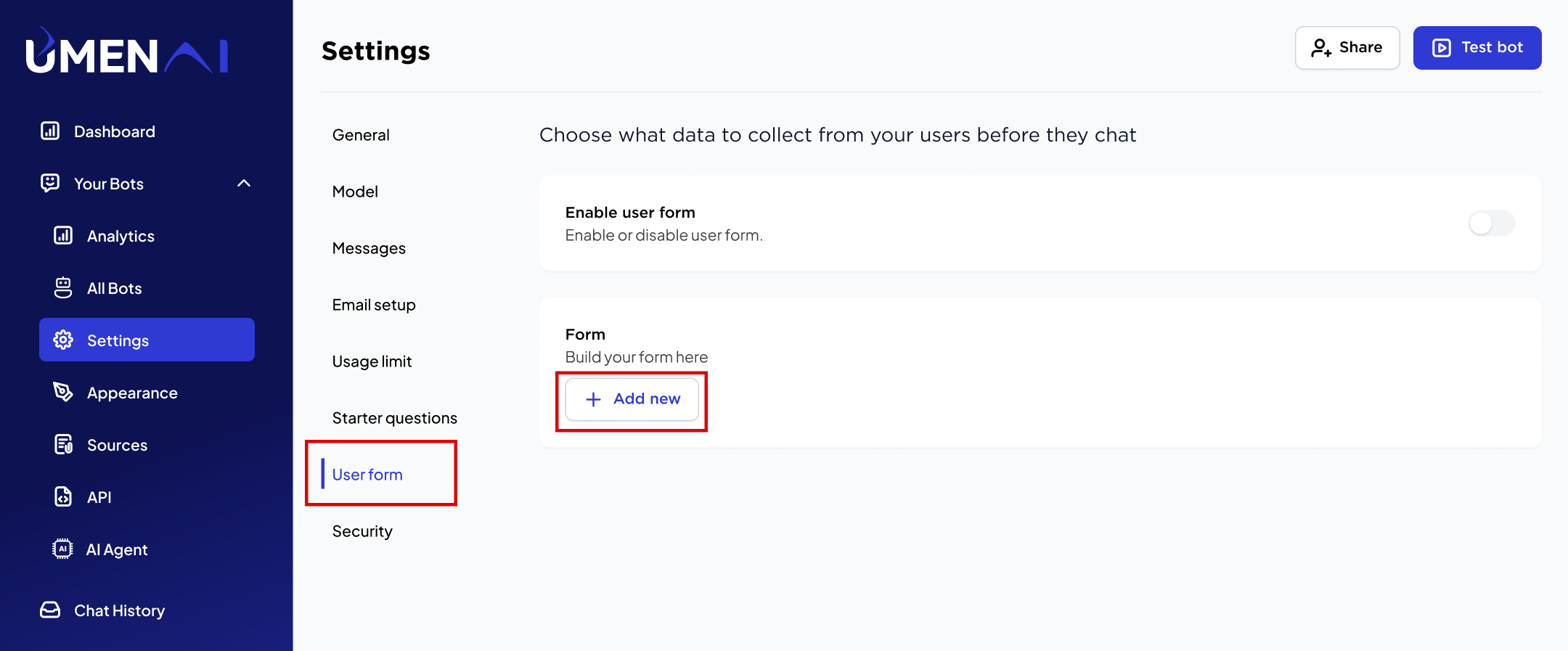Screen dimensions: 1568x651
Task: Click the Chat History inbox icon
Action: pos(50,610)
